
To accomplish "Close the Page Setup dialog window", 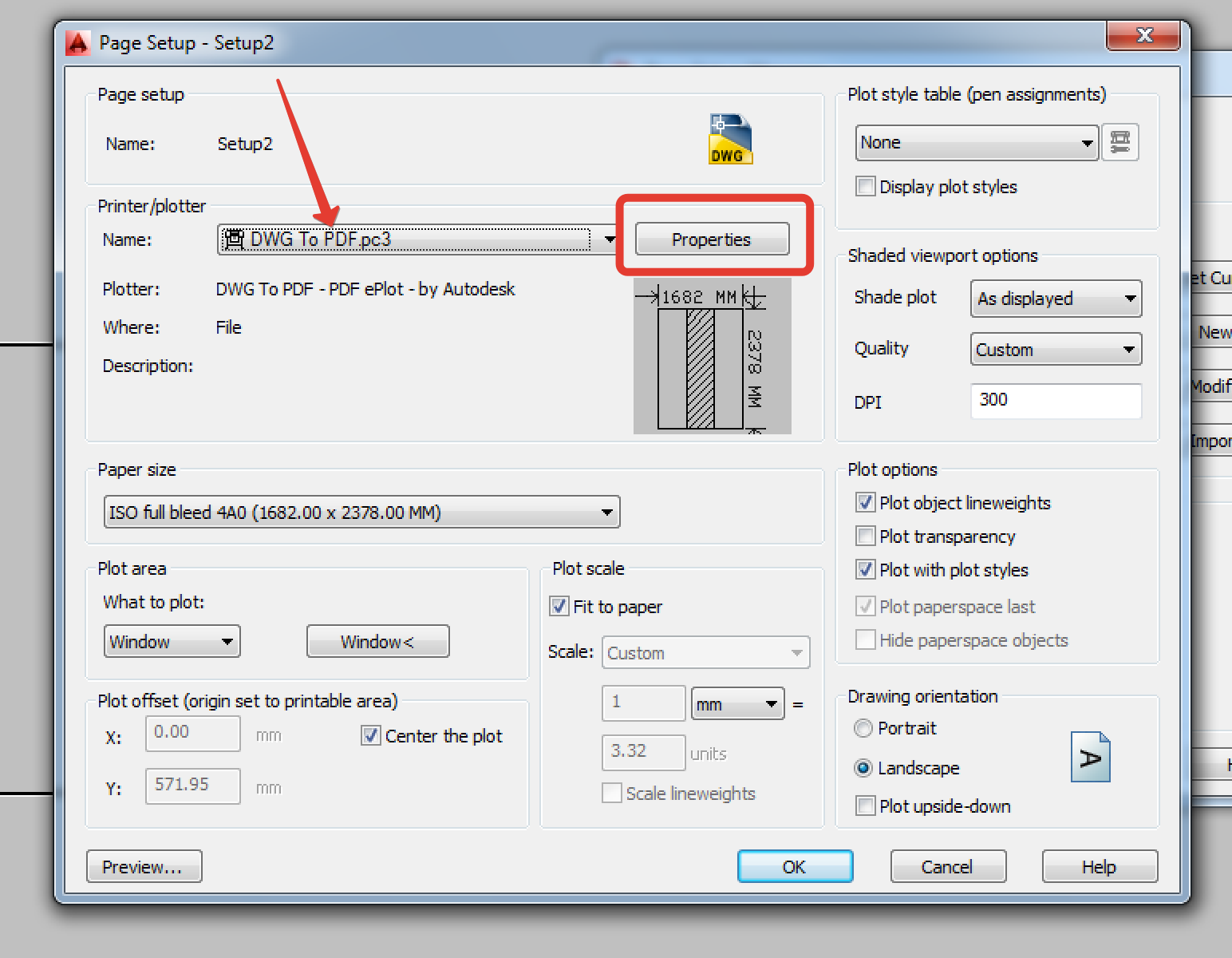I will pos(1143,34).
